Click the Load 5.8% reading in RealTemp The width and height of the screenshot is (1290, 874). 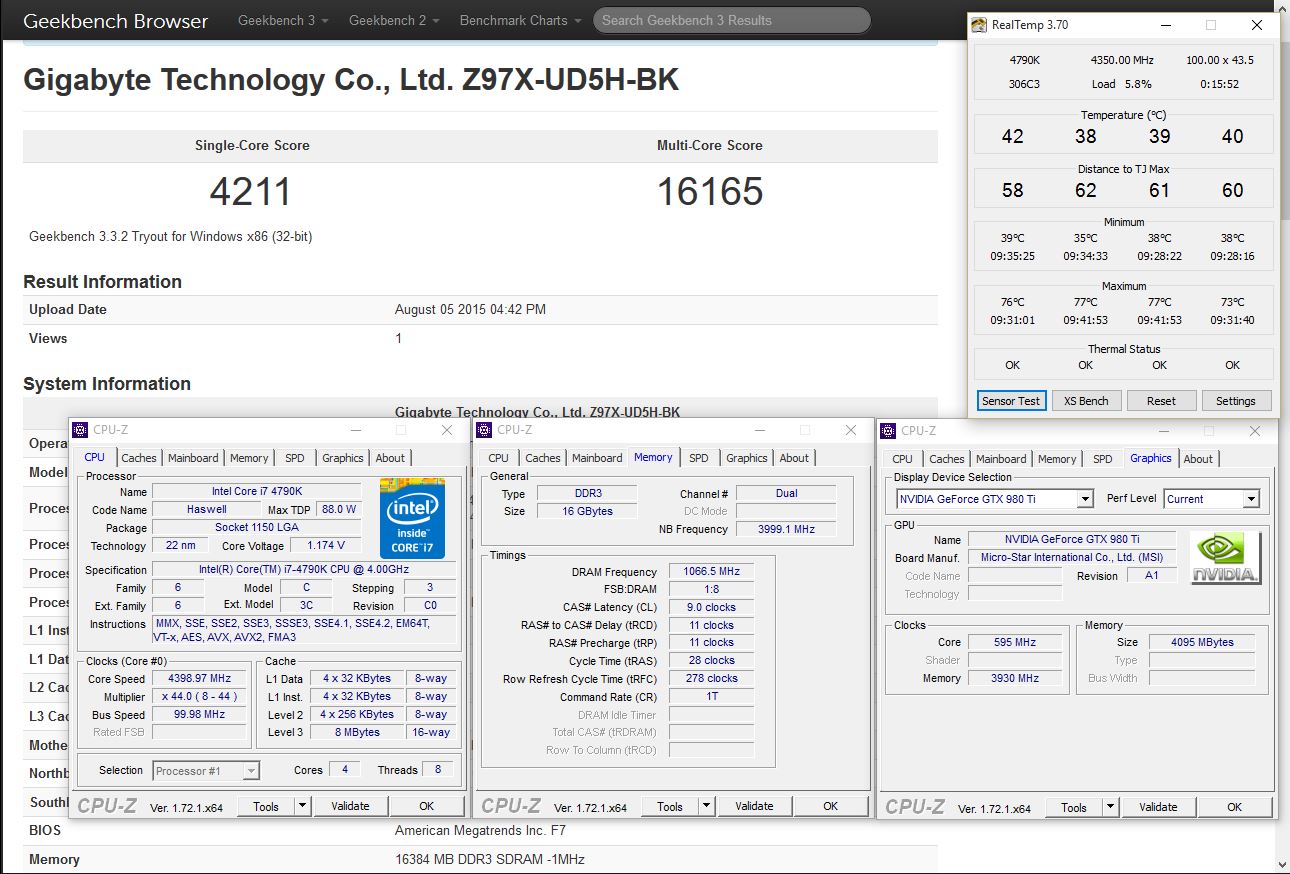(1122, 84)
